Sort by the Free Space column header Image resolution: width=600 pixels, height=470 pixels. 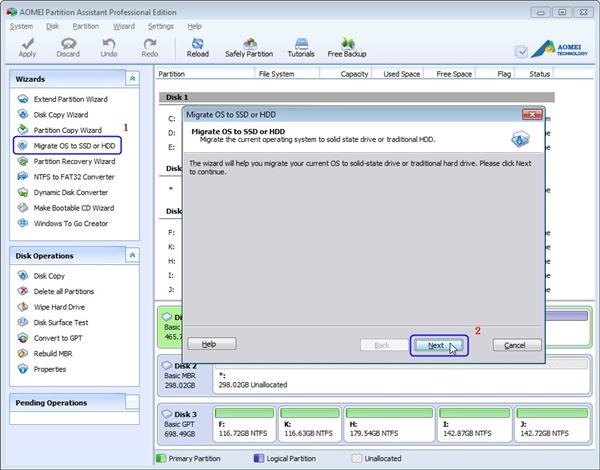[x=450, y=74]
